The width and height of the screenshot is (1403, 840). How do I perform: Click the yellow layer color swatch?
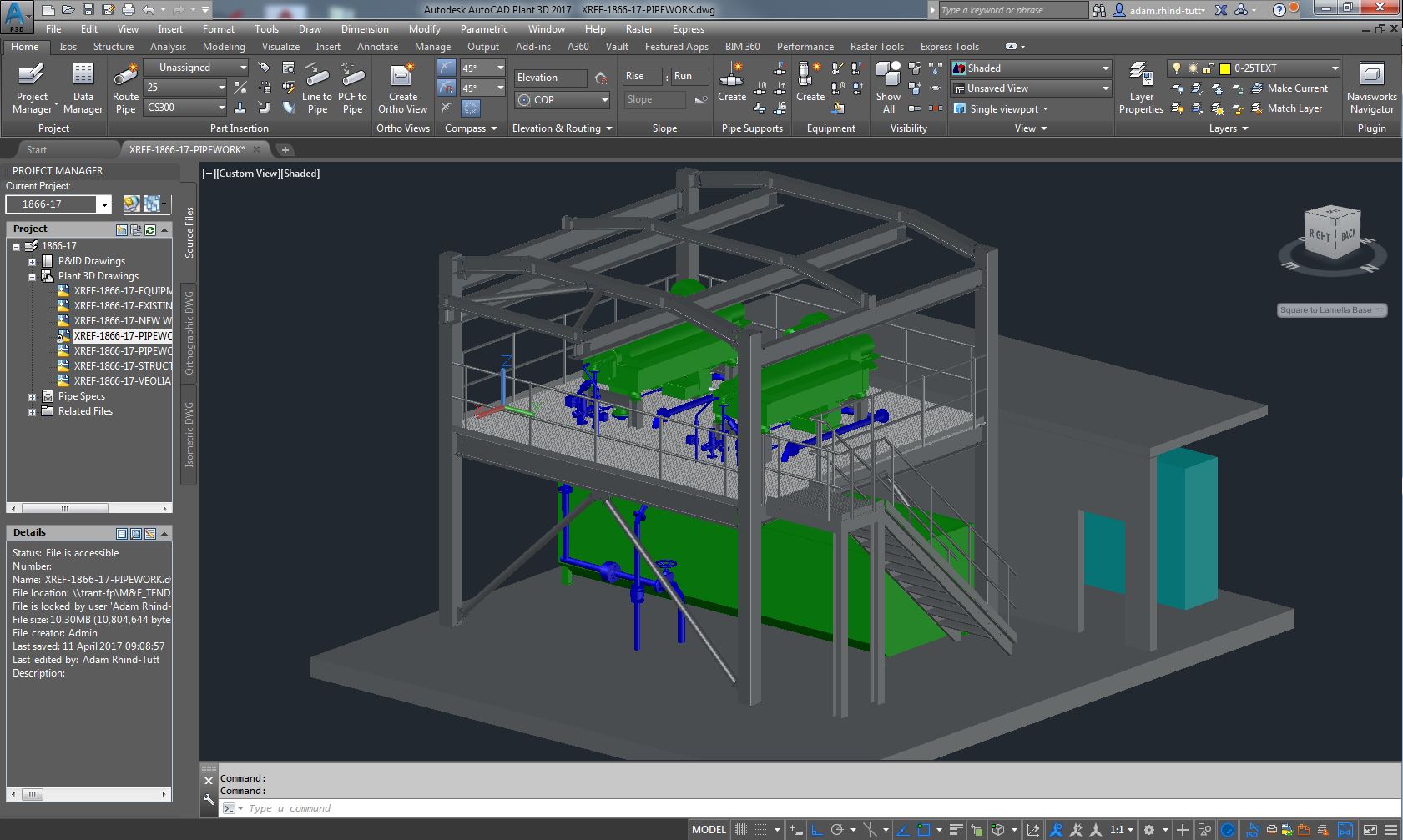pos(1225,68)
